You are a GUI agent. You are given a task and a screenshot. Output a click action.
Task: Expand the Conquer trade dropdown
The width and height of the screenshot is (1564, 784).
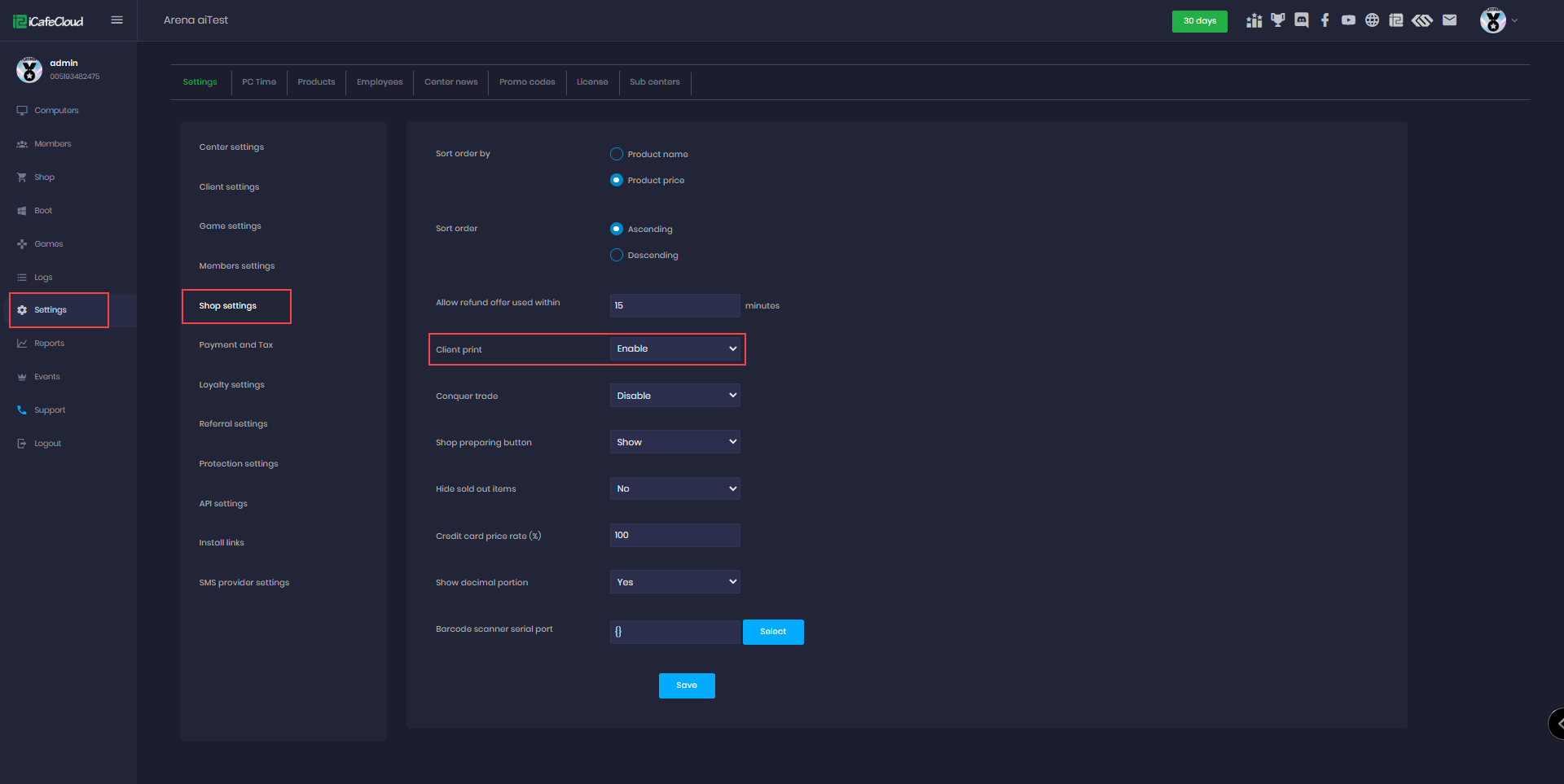(x=674, y=396)
